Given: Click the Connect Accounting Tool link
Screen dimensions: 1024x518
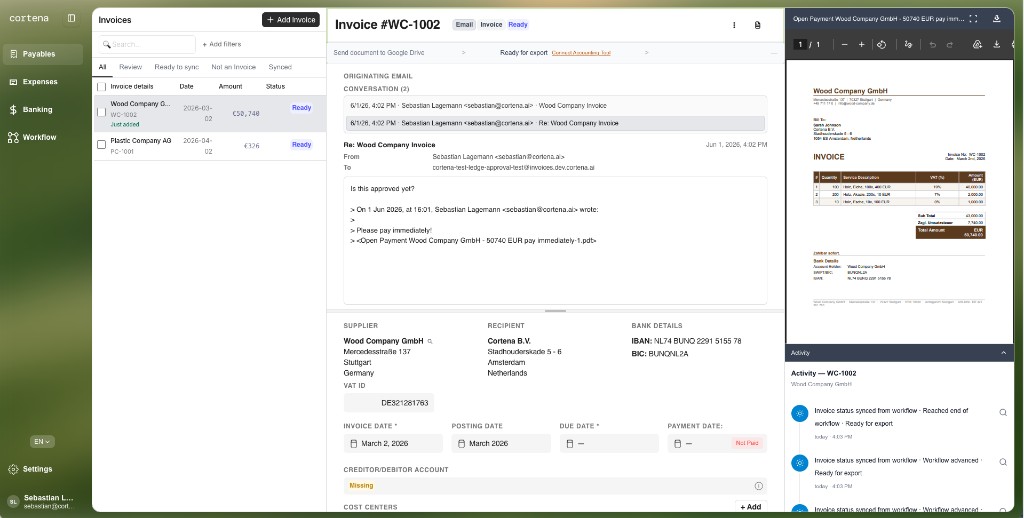Looking at the screenshot, I should (x=581, y=53).
